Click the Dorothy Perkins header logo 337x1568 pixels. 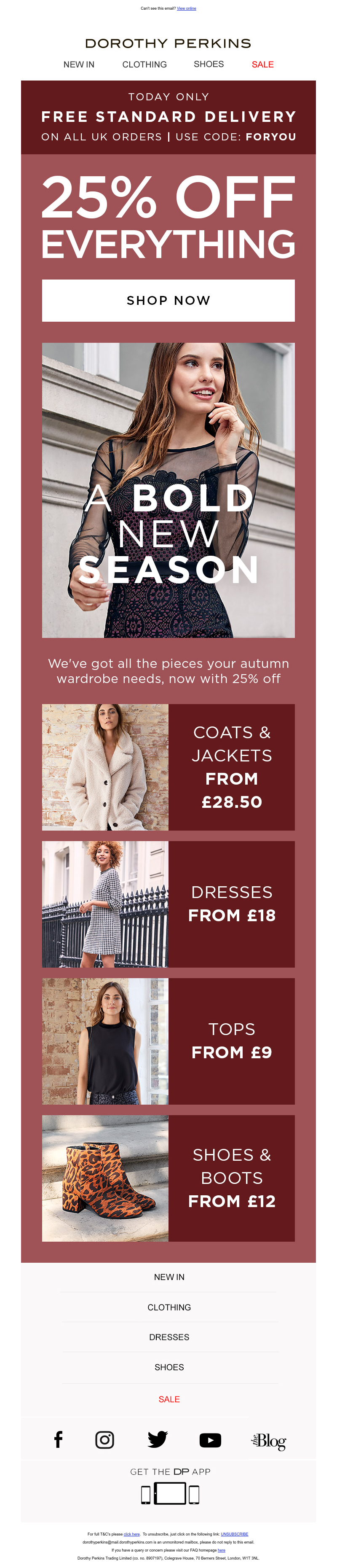point(168,43)
